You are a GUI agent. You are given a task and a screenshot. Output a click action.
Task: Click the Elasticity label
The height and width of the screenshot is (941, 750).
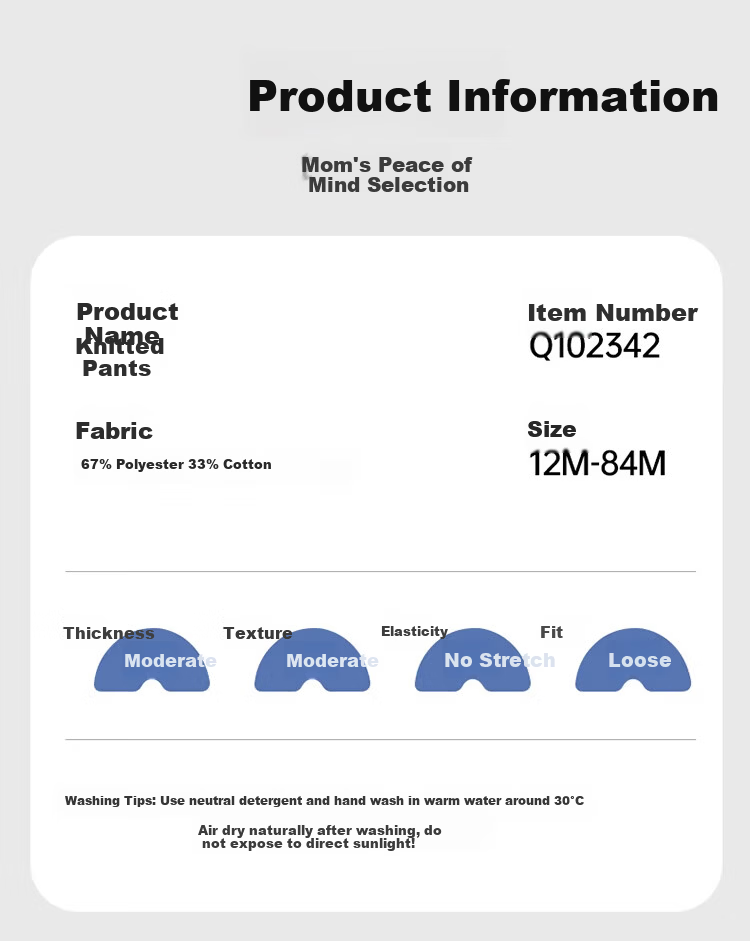415,631
